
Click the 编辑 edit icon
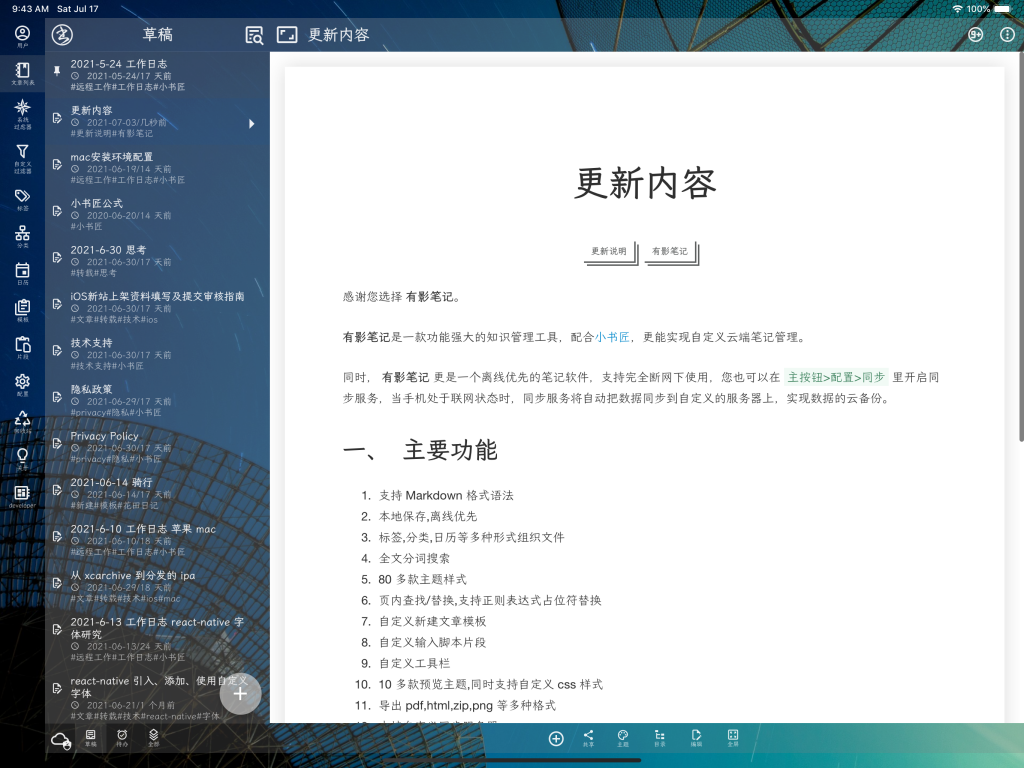tap(696, 738)
